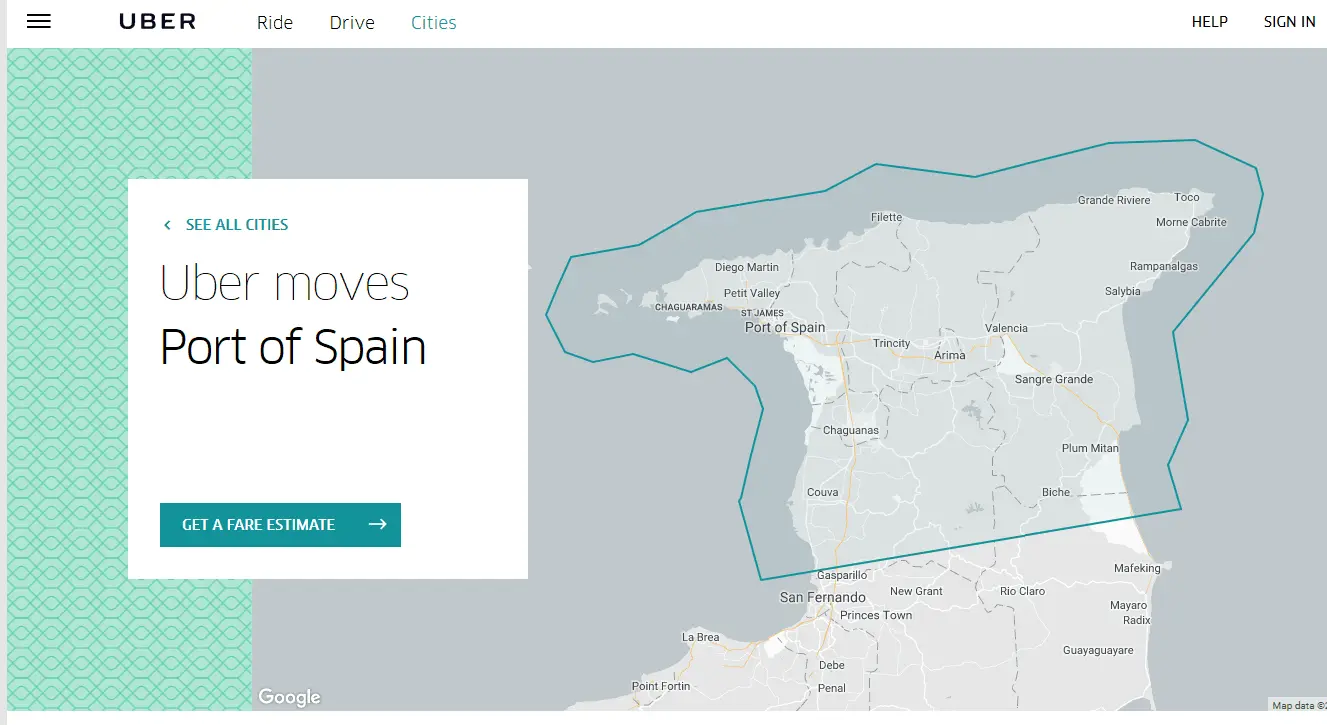Click San Fernando on the map

[823, 597]
